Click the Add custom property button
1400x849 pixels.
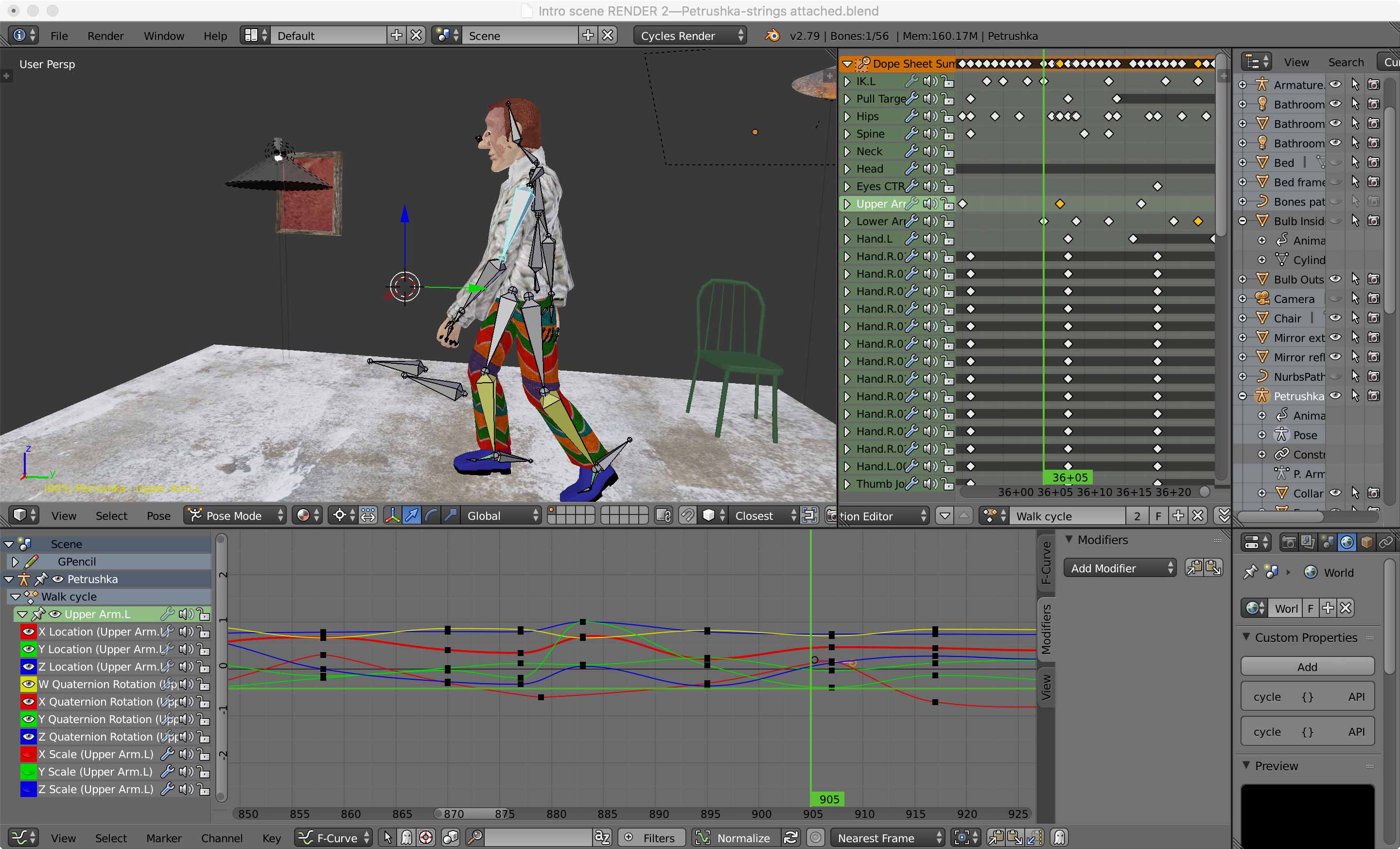coord(1307,667)
